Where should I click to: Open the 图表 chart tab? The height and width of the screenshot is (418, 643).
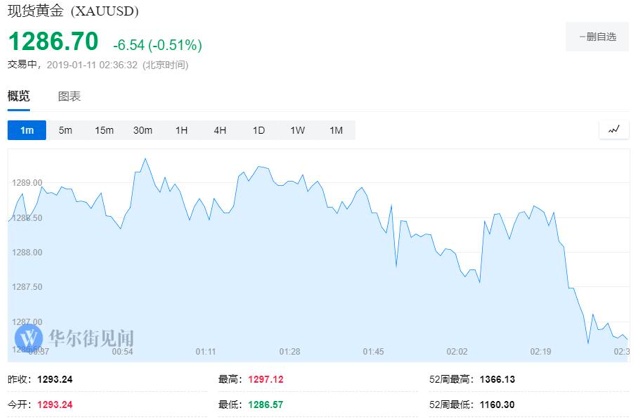pos(69,96)
